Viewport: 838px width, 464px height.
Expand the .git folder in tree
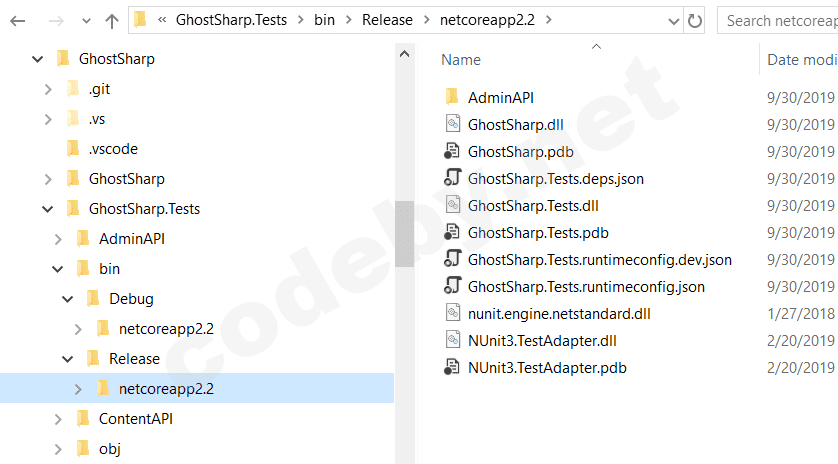click(48, 89)
